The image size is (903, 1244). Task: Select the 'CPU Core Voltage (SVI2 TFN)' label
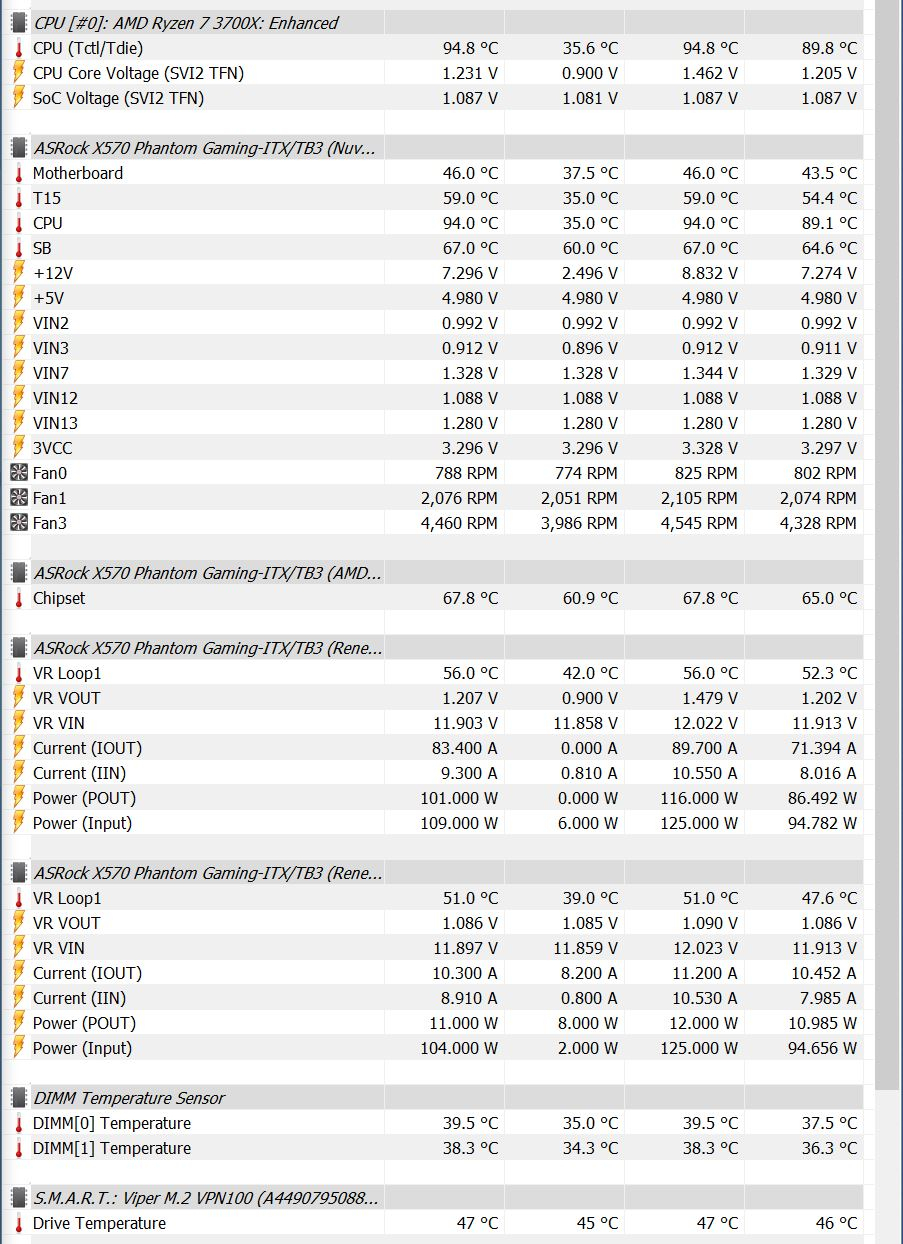click(138, 72)
